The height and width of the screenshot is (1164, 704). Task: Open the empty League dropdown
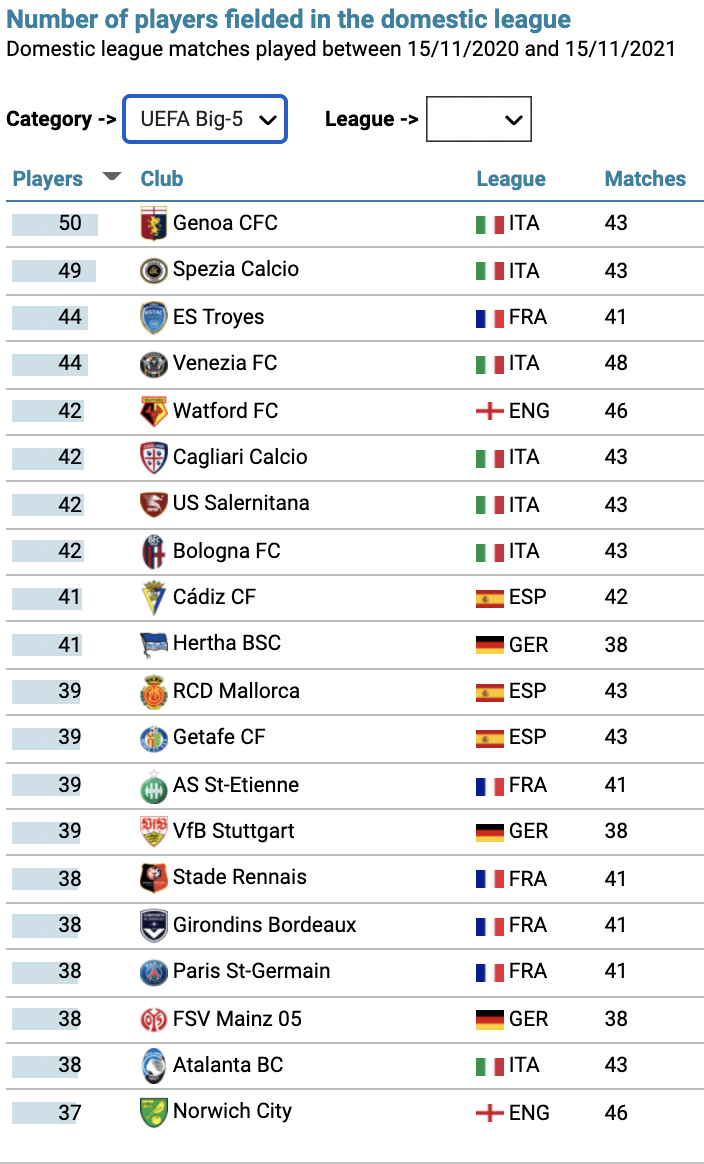(x=478, y=119)
